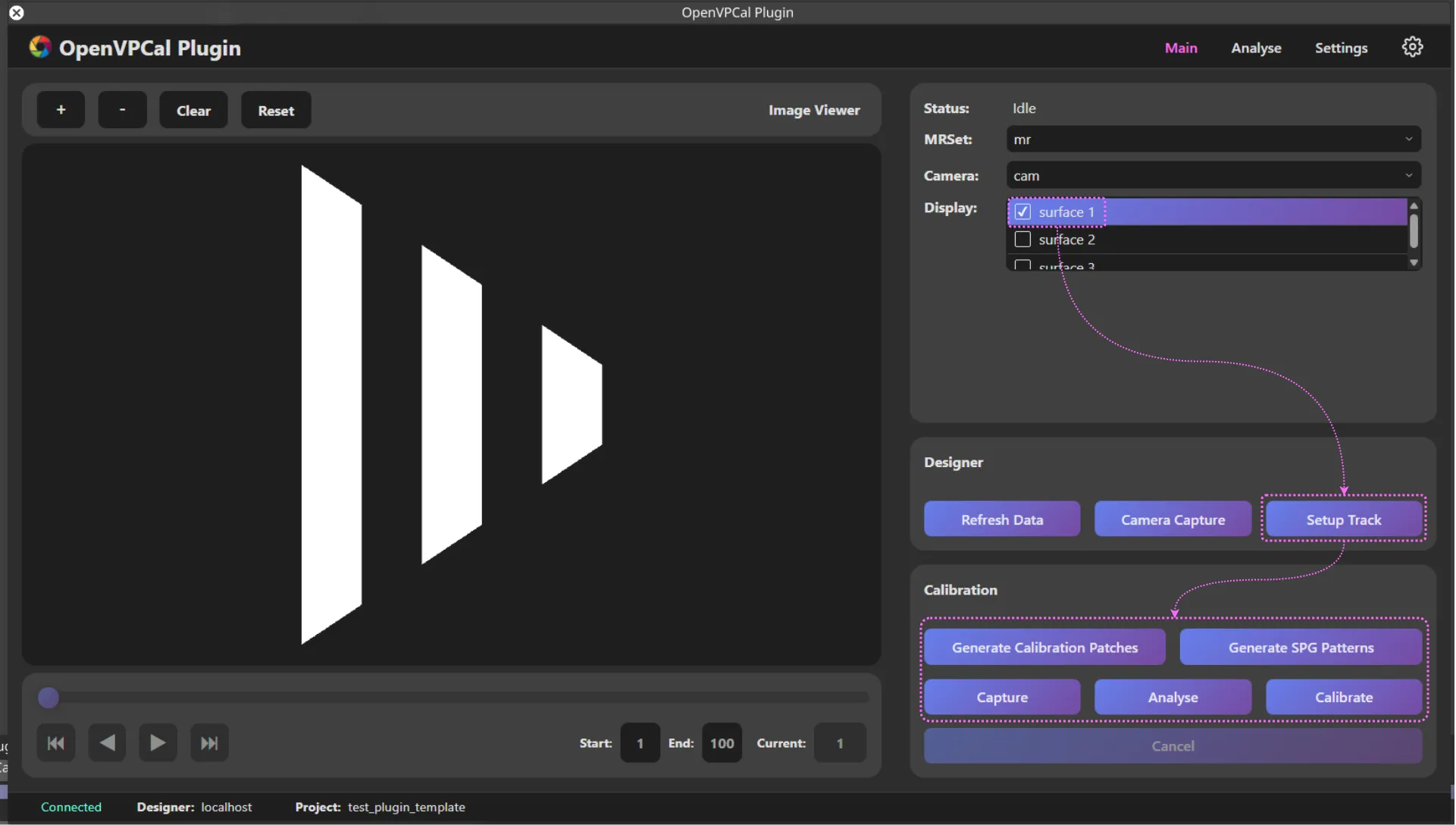Click the OpenVPCal logo icon
Viewport: 1456px width, 825px height.
coord(40,47)
